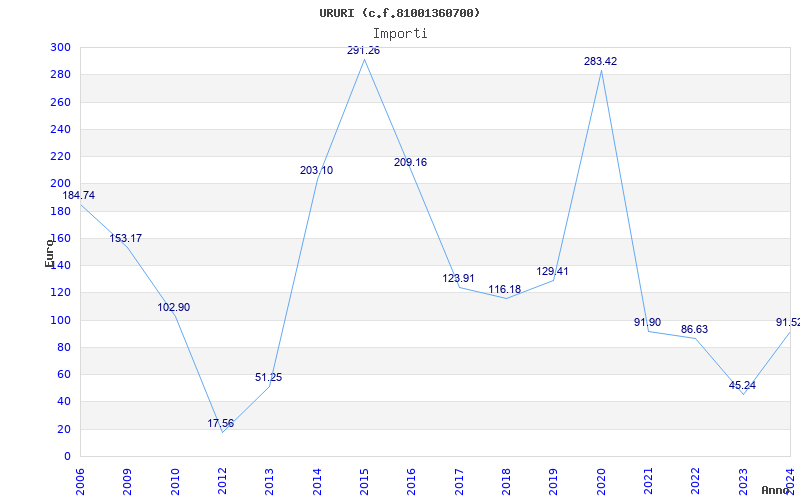Click the y-axis value 40
The height and width of the screenshot is (500, 800).
click(63, 402)
